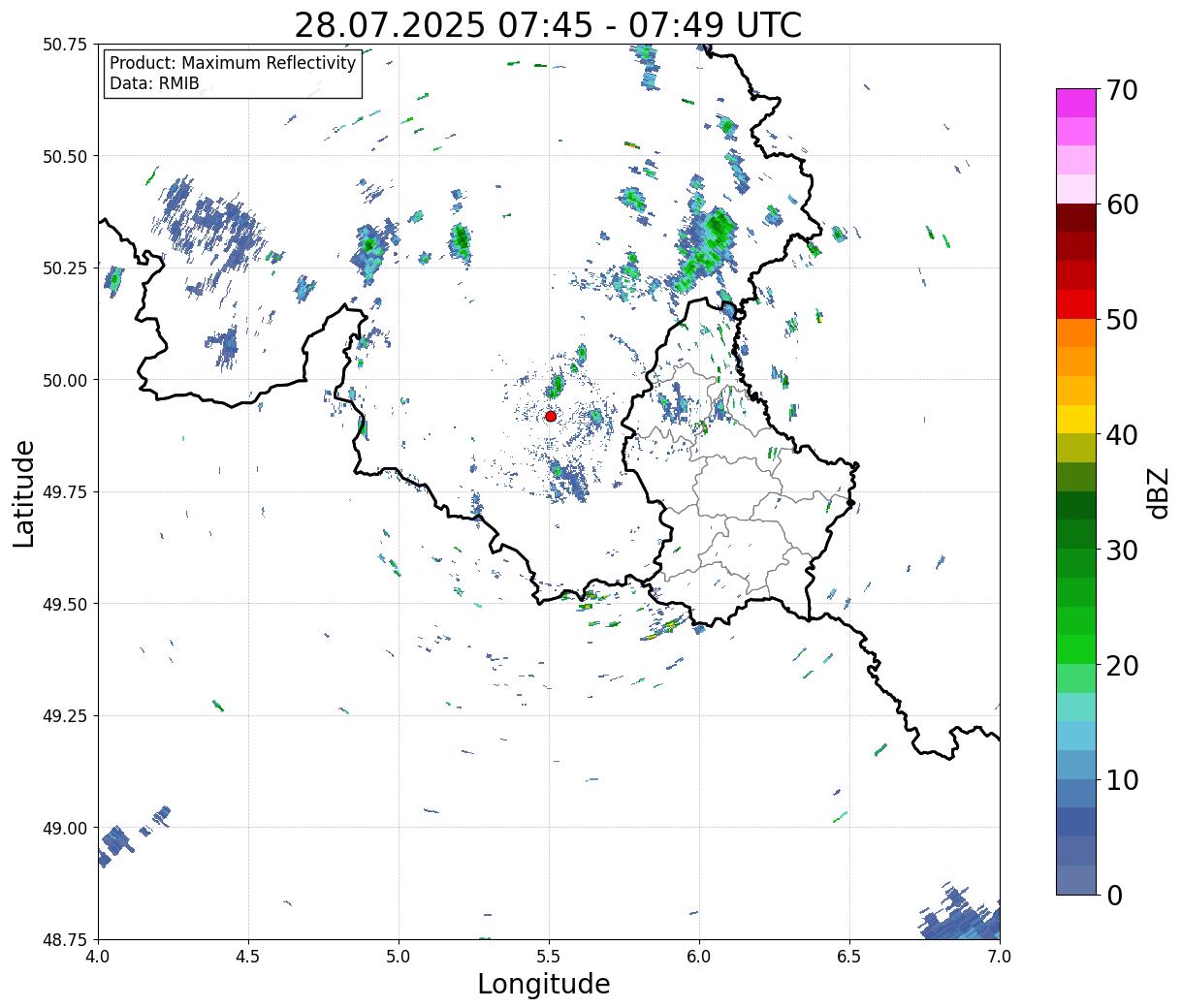The image size is (1182, 1008).
Task: Click the 6.0 longitude tick label
Action: point(699,957)
